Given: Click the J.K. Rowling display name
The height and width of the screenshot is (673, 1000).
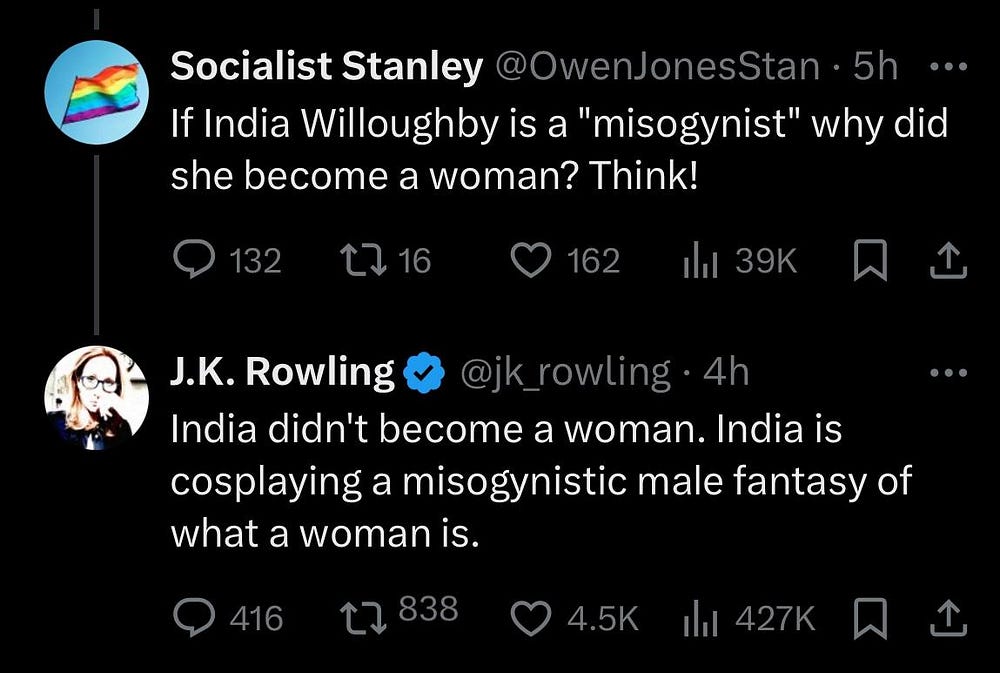Looking at the screenshot, I should 282,372.
